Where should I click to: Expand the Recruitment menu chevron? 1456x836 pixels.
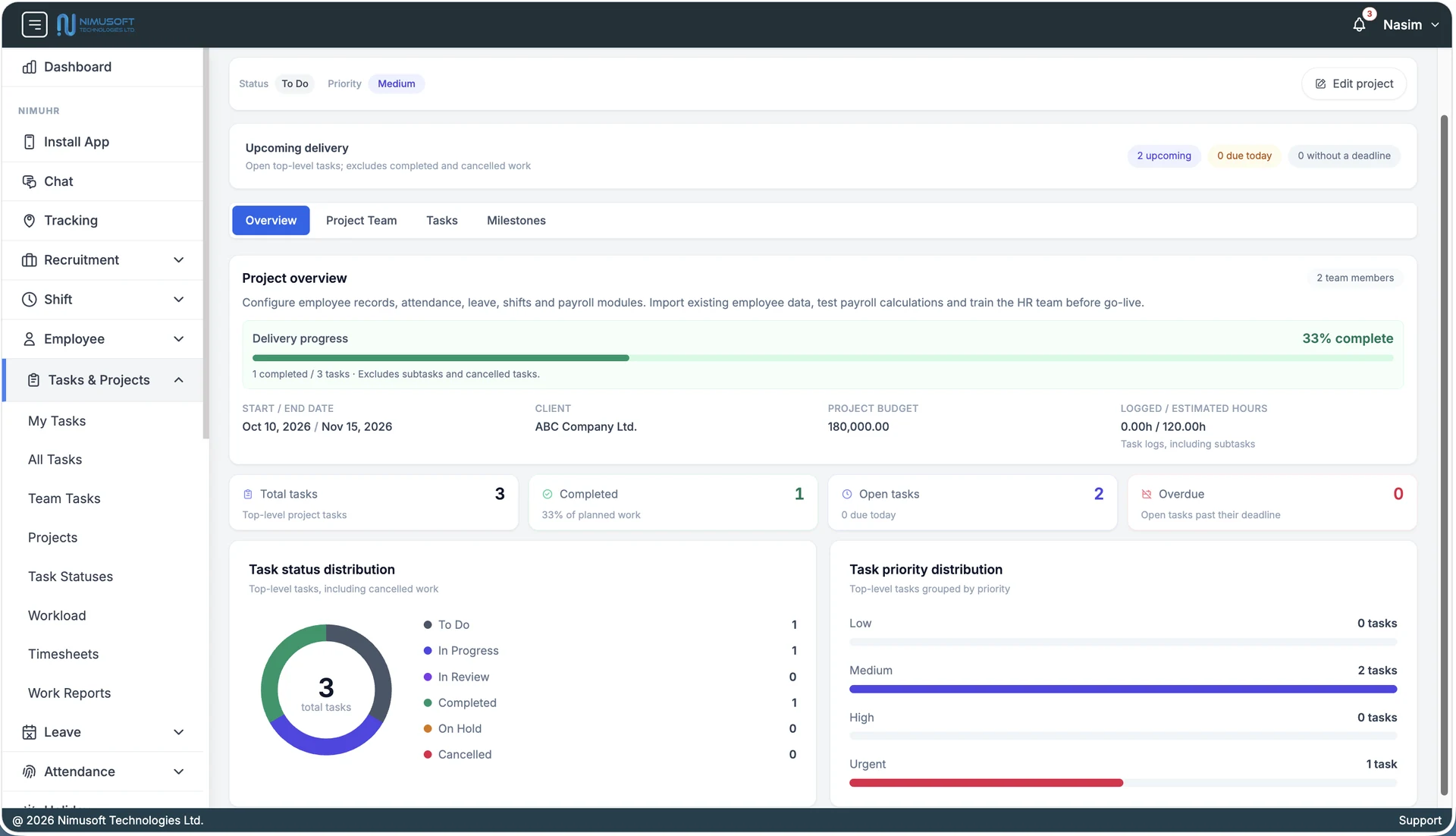(x=179, y=260)
